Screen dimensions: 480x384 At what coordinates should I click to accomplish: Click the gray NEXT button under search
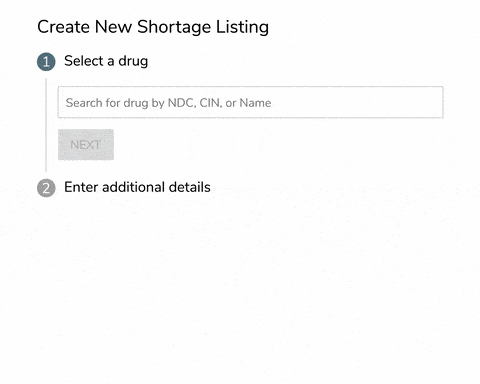(86, 145)
